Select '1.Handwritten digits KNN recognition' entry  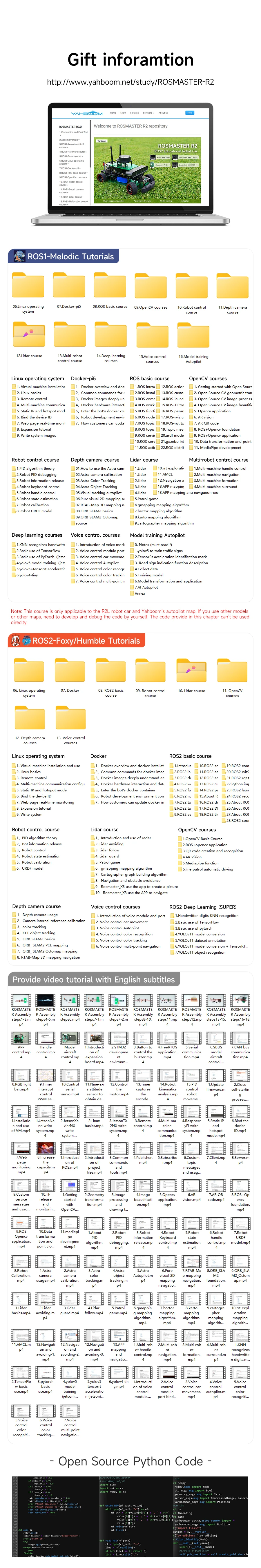coord(204,915)
